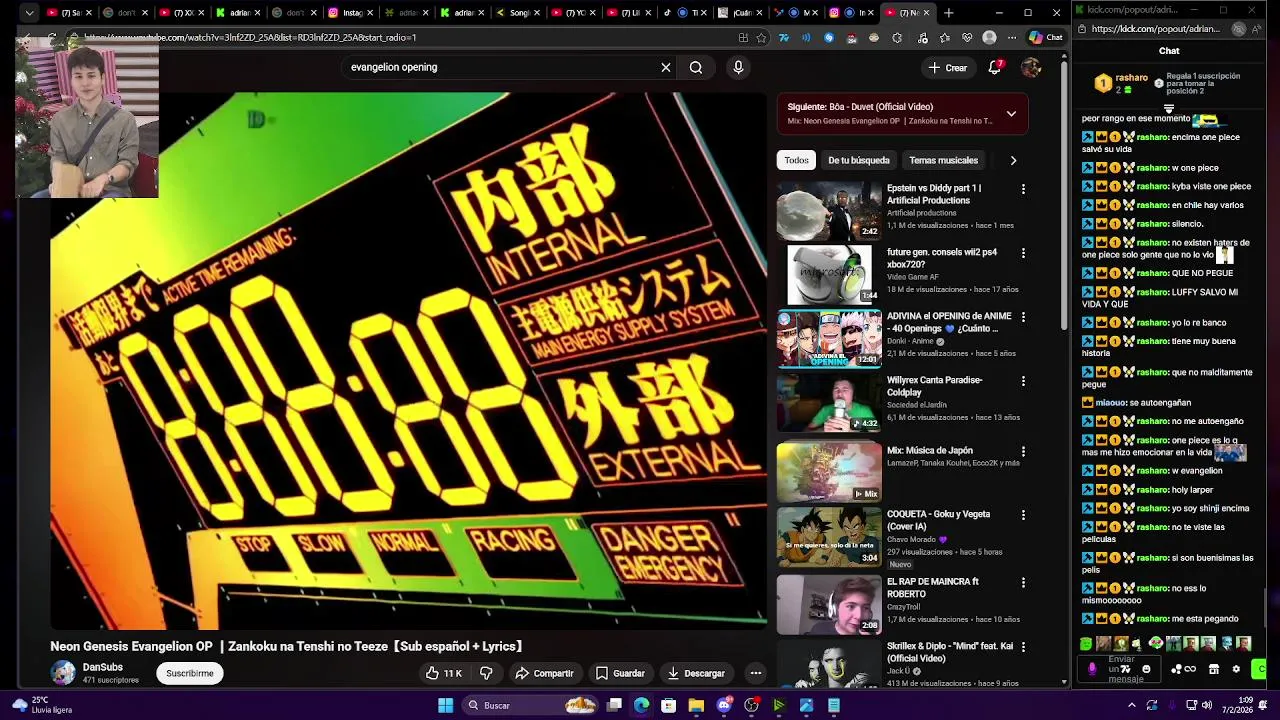The height and width of the screenshot is (720, 1280).
Task: Open Kick chat settings gear
Action: pyautogui.click(x=1236, y=669)
